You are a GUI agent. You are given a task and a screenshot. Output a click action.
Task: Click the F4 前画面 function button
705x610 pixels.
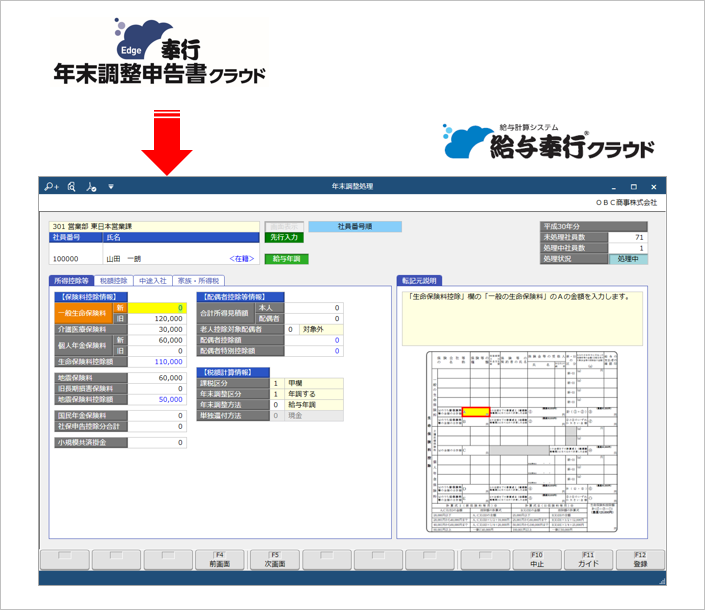point(220,560)
